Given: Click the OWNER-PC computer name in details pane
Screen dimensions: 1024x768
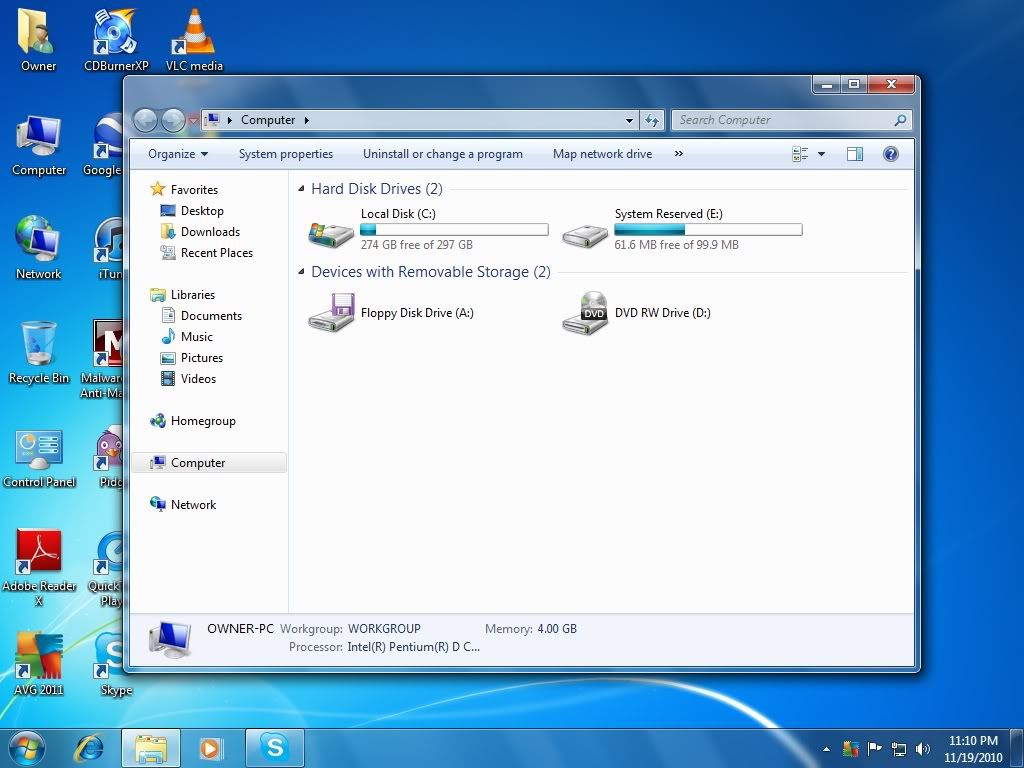Looking at the screenshot, I should [x=240, y=629].
